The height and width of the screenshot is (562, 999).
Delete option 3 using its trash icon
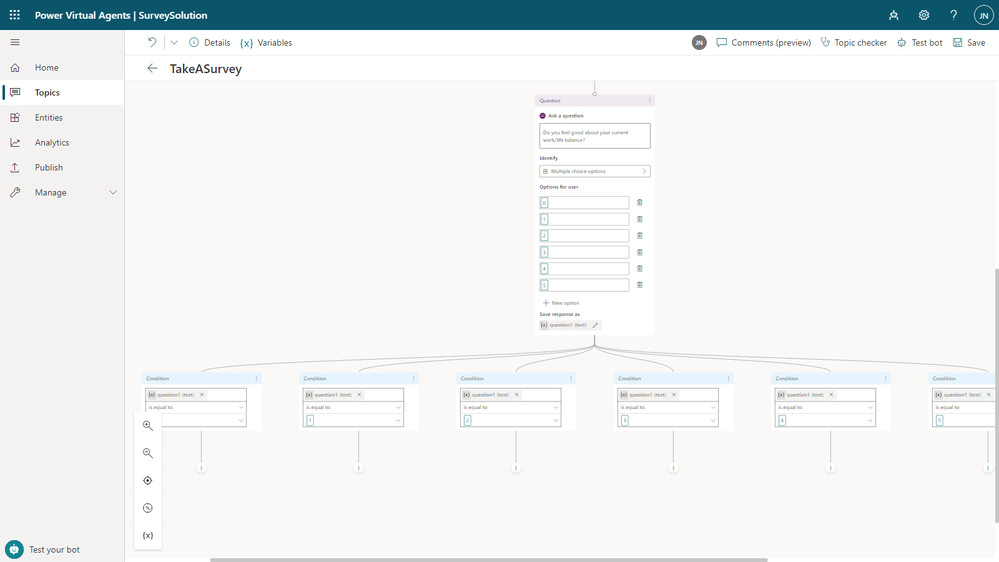(x=640, y=252)
